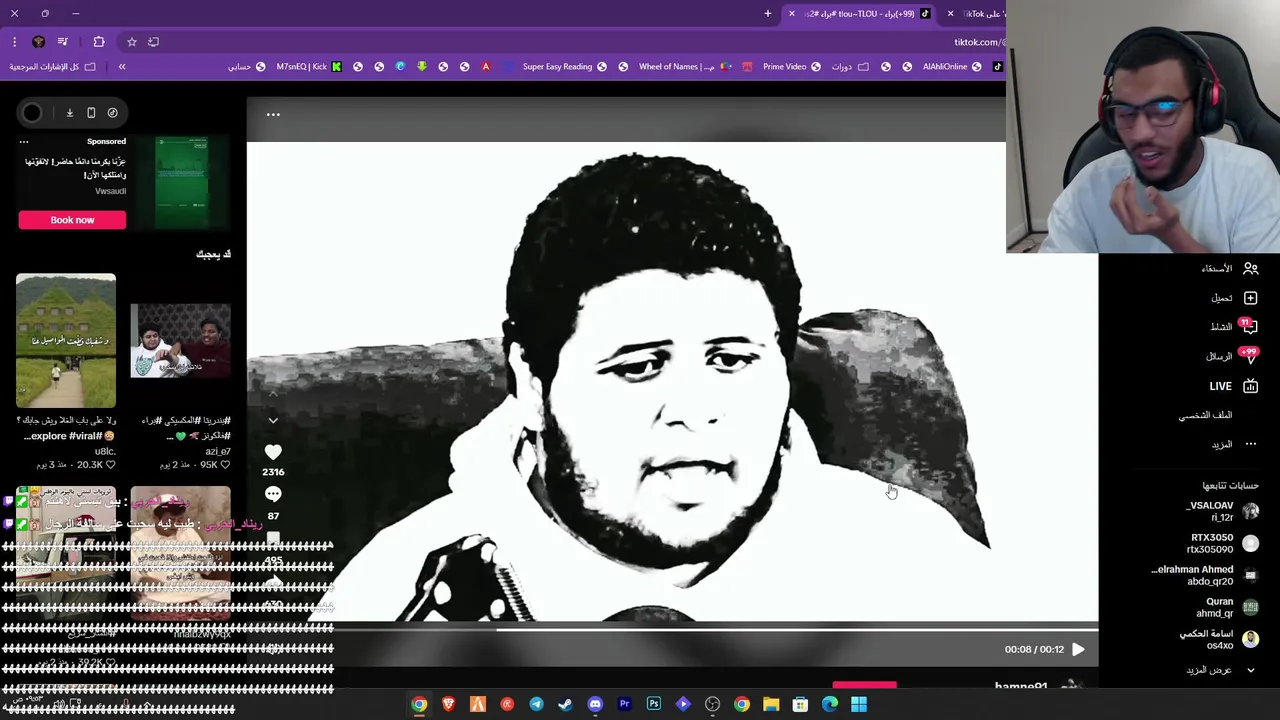Viewport: 1280px width, 720px height.
Task: Open 'M7snEQ | Kick' bookmark
Action: coord(309,67)
